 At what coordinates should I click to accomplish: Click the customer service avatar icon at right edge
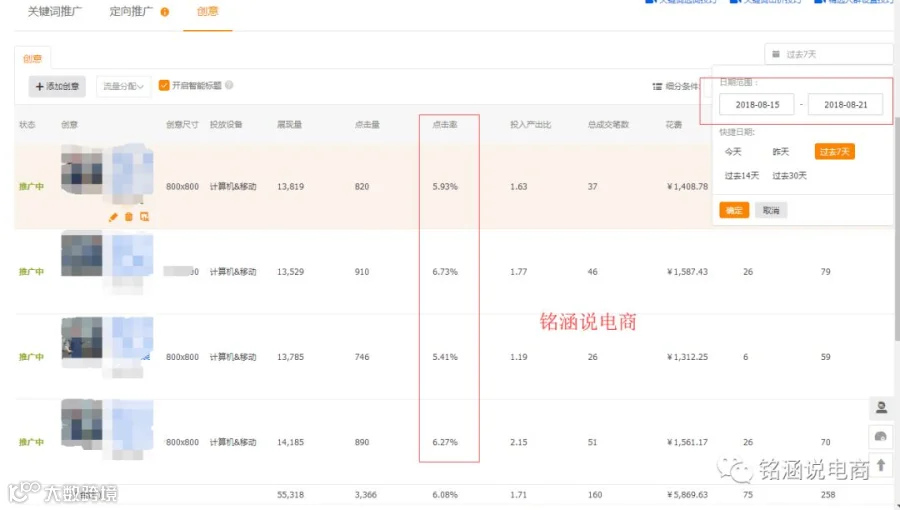[x=881, y=408]
